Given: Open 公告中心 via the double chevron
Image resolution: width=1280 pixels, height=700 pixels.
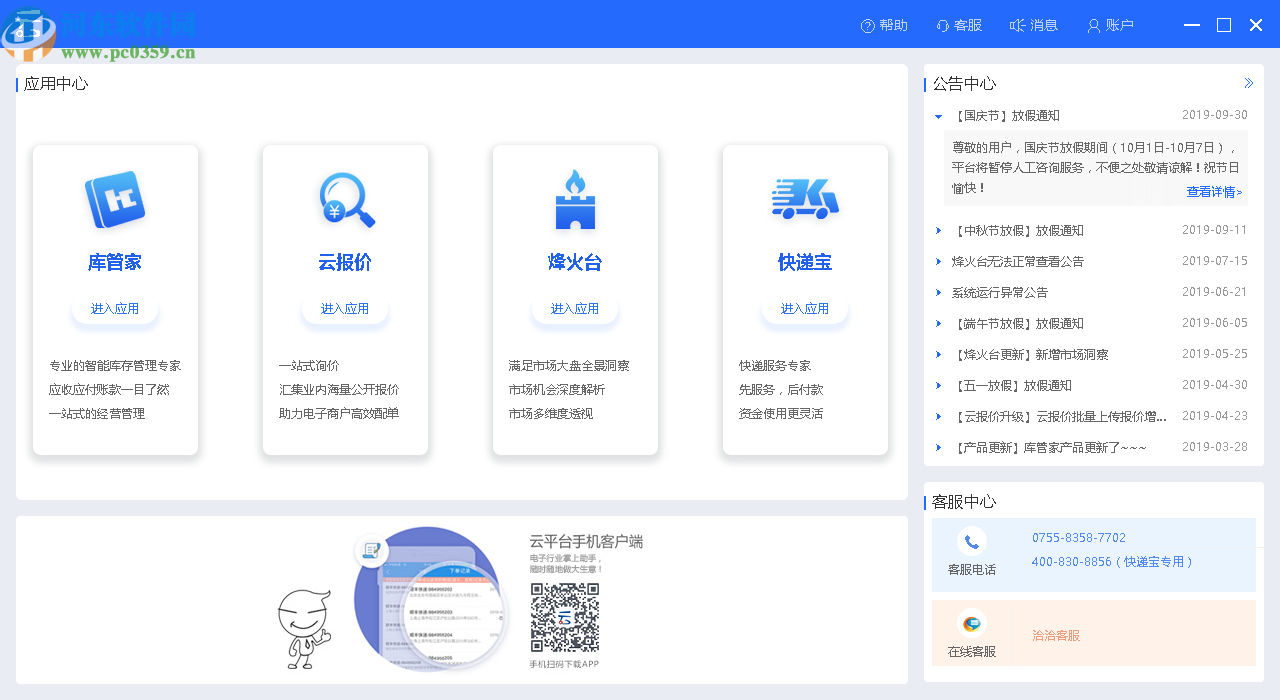Looking at the screenshot, I should pos(1248,84).
